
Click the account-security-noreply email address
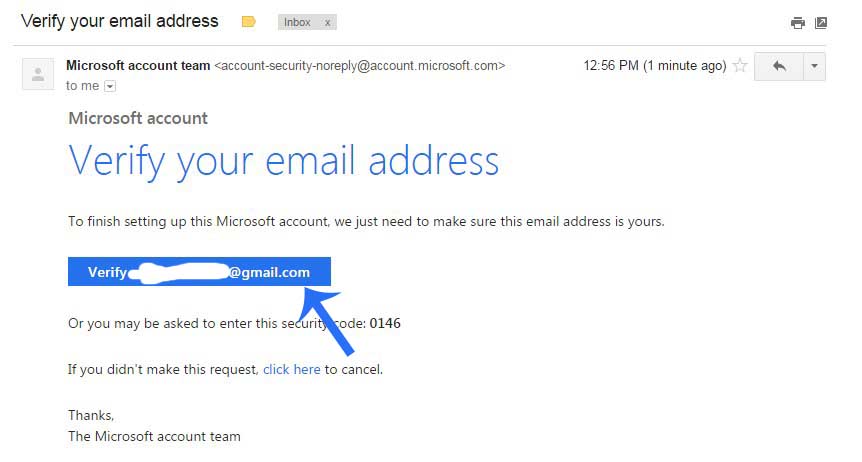(360, 65)
